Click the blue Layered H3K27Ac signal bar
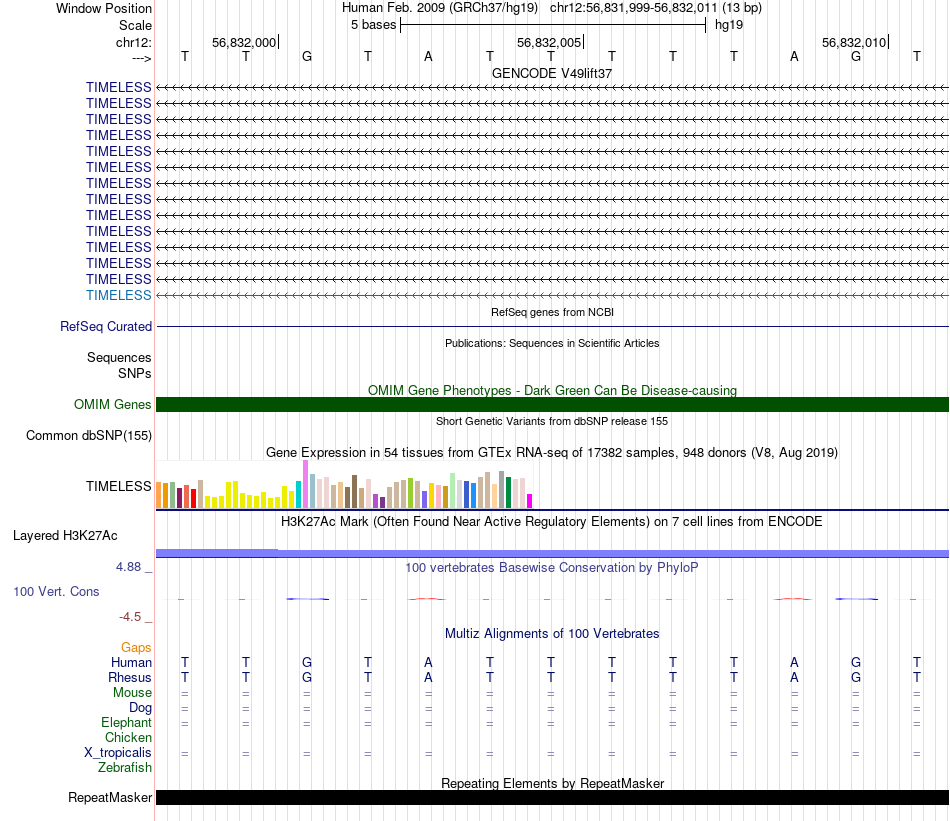 [x=552, y=553]
